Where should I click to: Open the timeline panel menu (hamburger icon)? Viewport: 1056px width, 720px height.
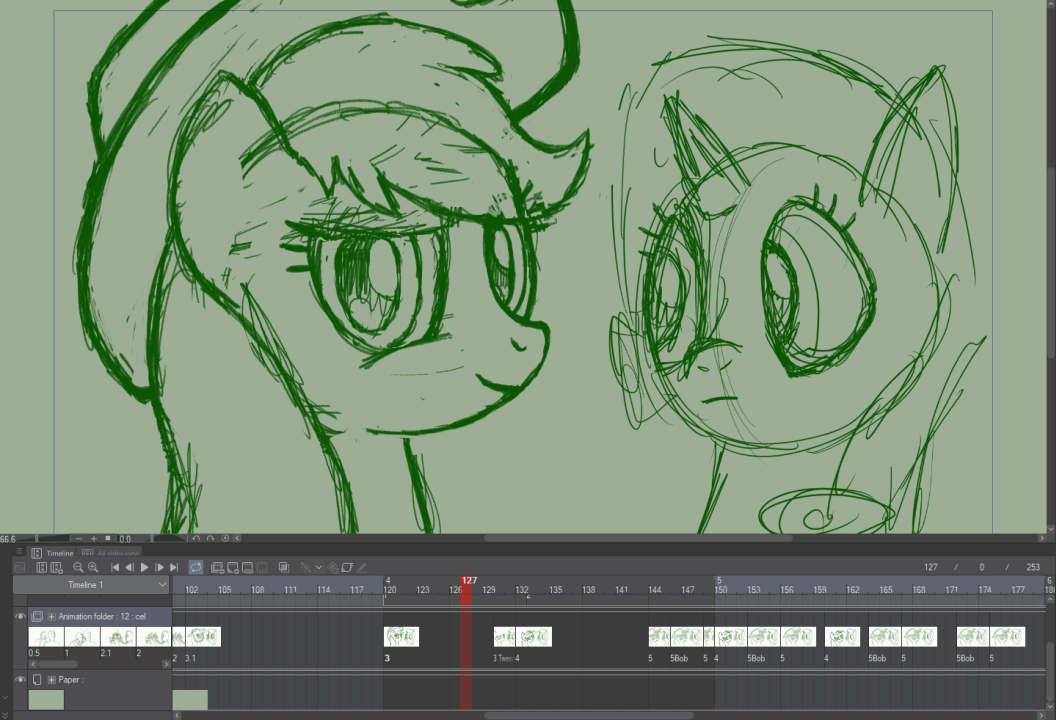20,552
